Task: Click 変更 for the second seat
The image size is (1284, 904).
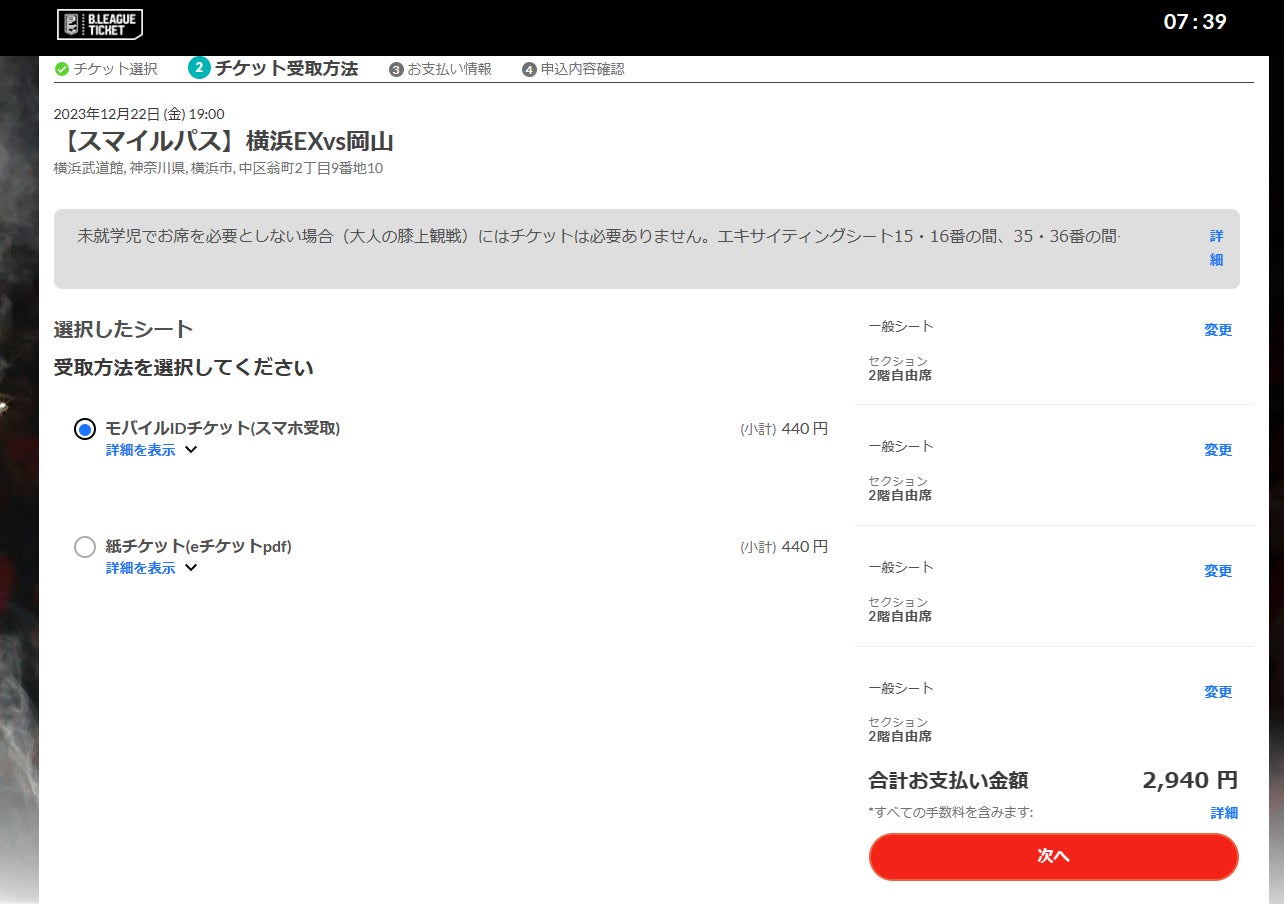Action: 1217,450
